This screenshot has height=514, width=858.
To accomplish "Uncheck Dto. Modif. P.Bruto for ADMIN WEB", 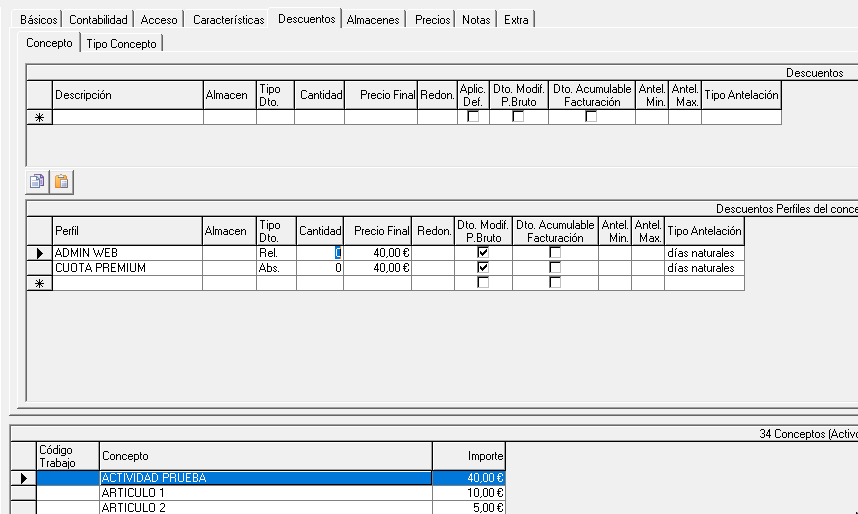I will tap(483, 252).
